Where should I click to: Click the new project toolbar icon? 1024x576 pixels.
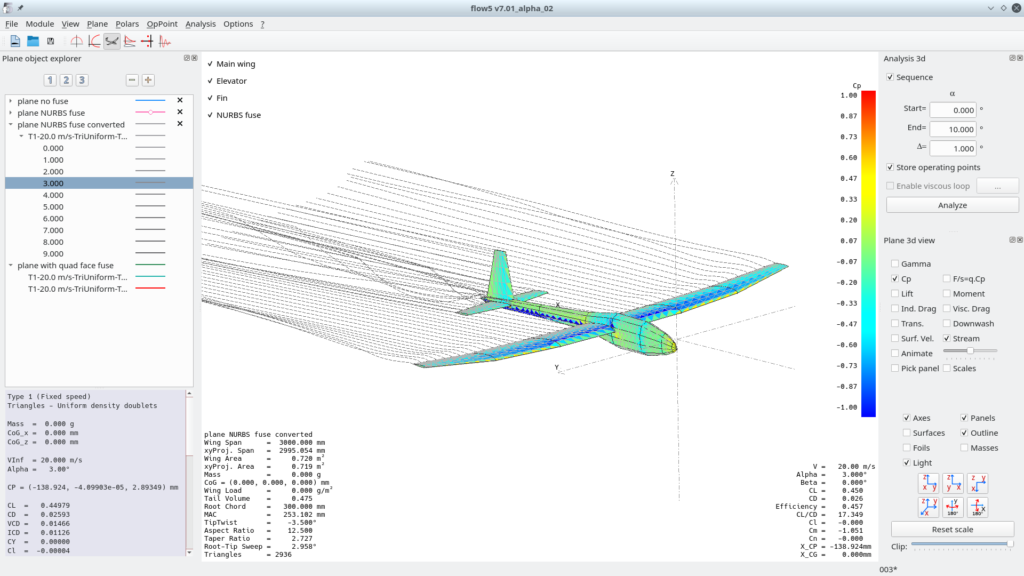(x=15, y=41)
